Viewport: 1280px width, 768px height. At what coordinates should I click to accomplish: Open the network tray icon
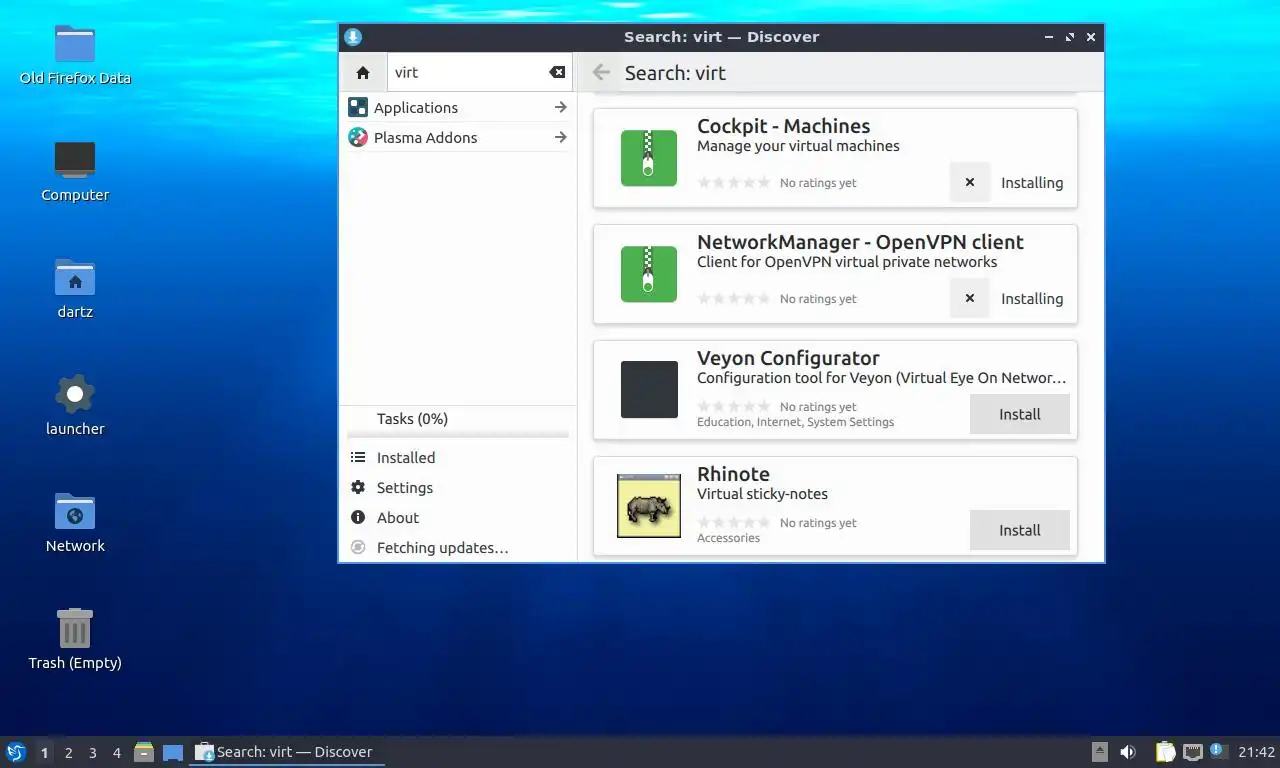(1192, 752)
